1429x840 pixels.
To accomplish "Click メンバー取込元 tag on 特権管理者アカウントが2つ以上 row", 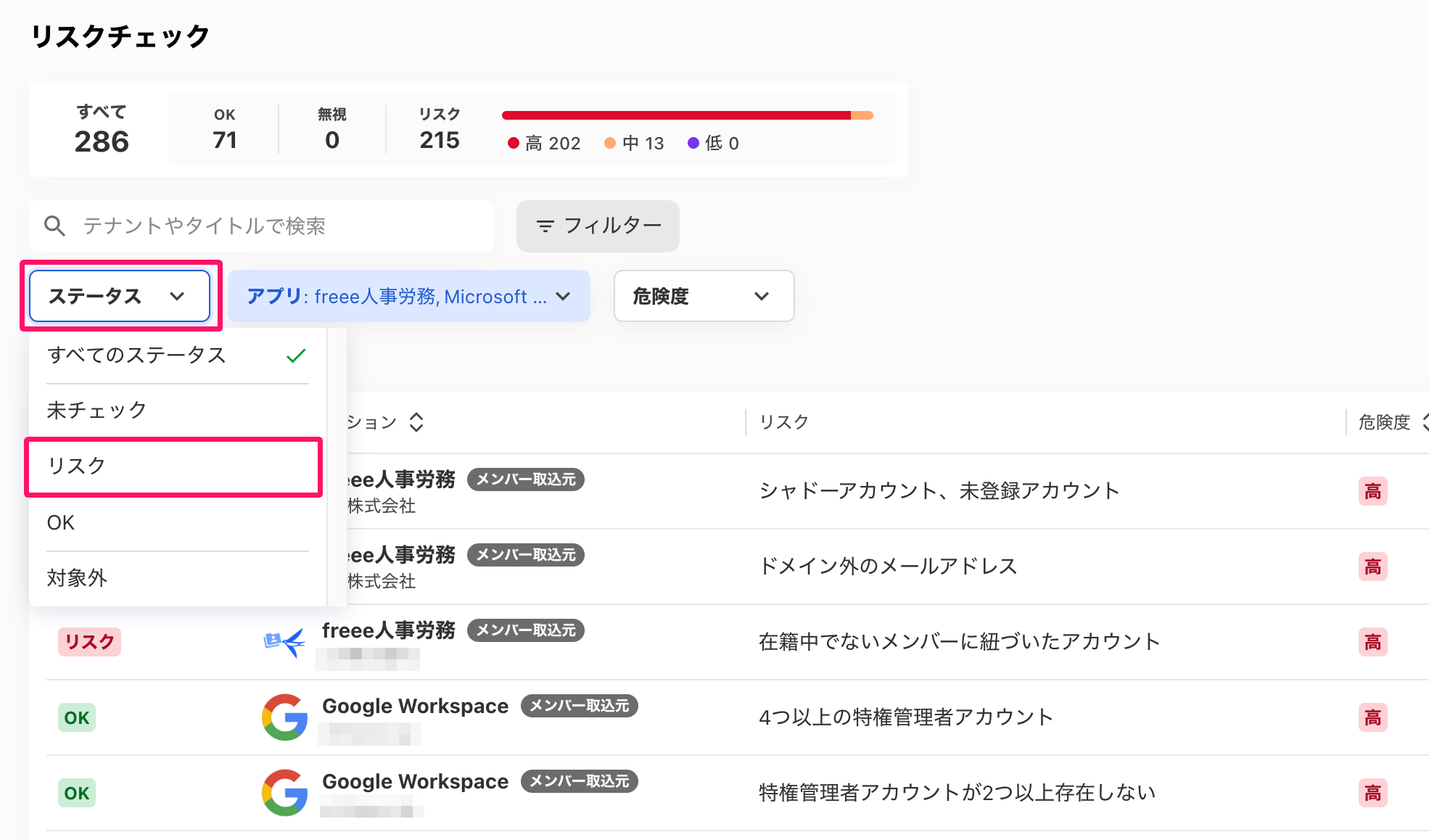I will click(x=580, y=781).
